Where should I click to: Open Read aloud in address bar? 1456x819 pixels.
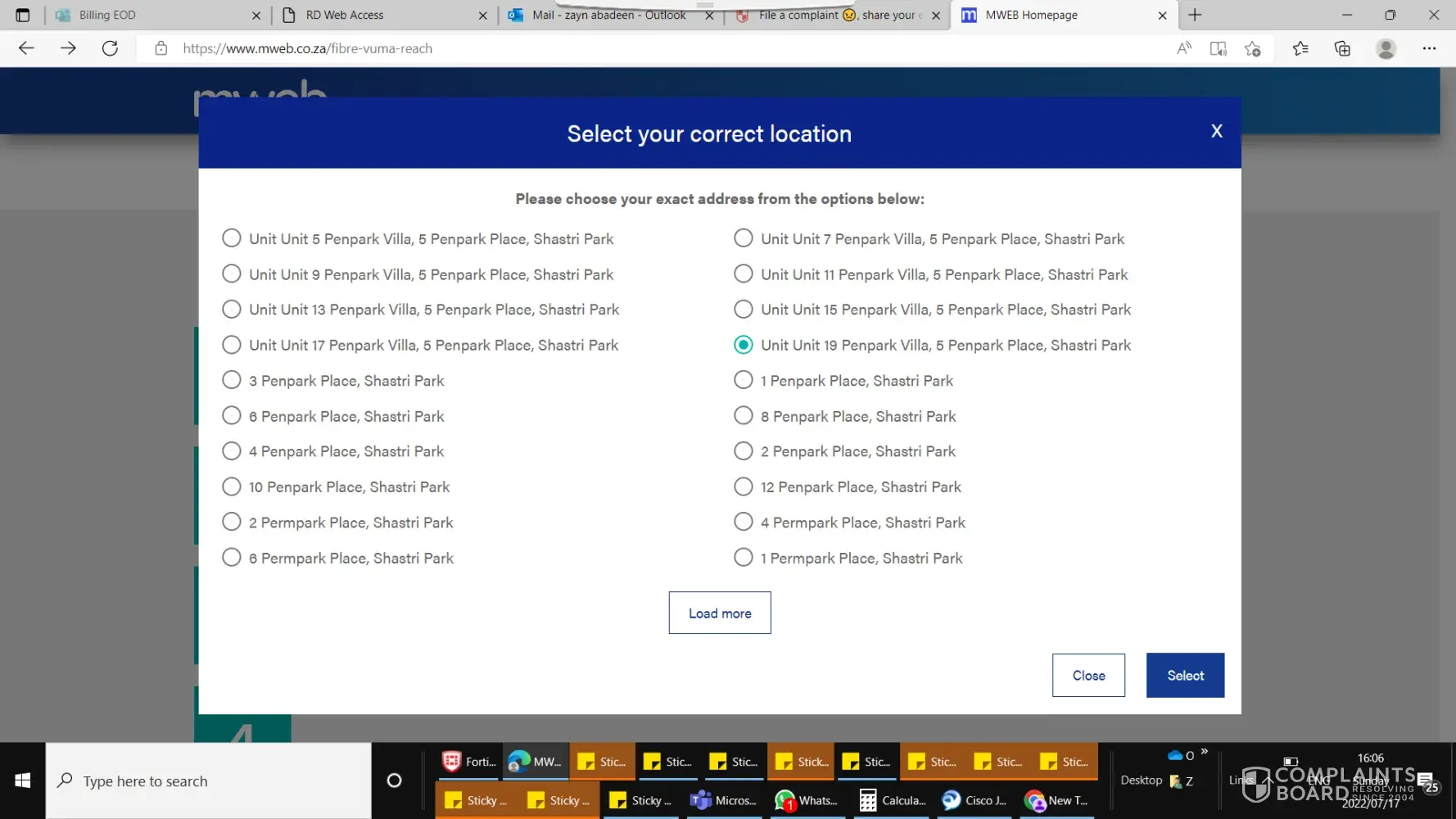(x=1183, y=48)
